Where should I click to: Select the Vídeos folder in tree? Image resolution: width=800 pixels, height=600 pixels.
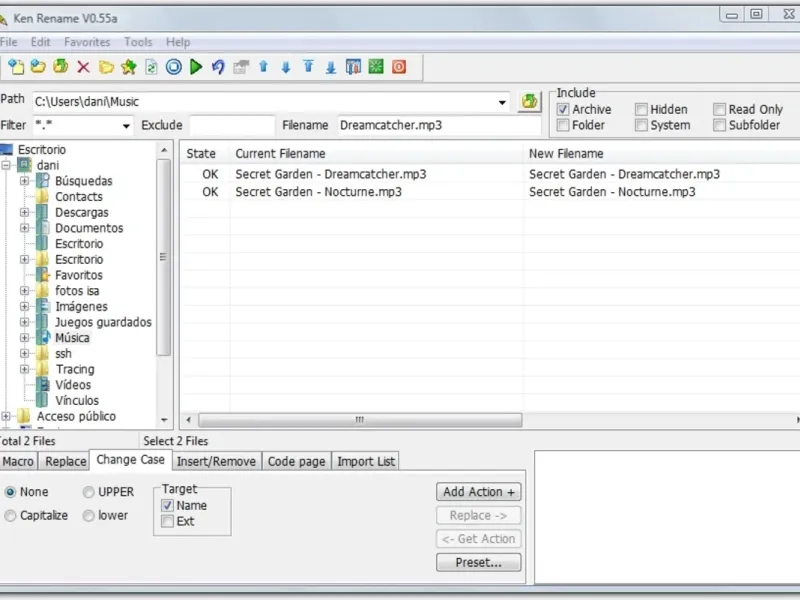[73, 385]
